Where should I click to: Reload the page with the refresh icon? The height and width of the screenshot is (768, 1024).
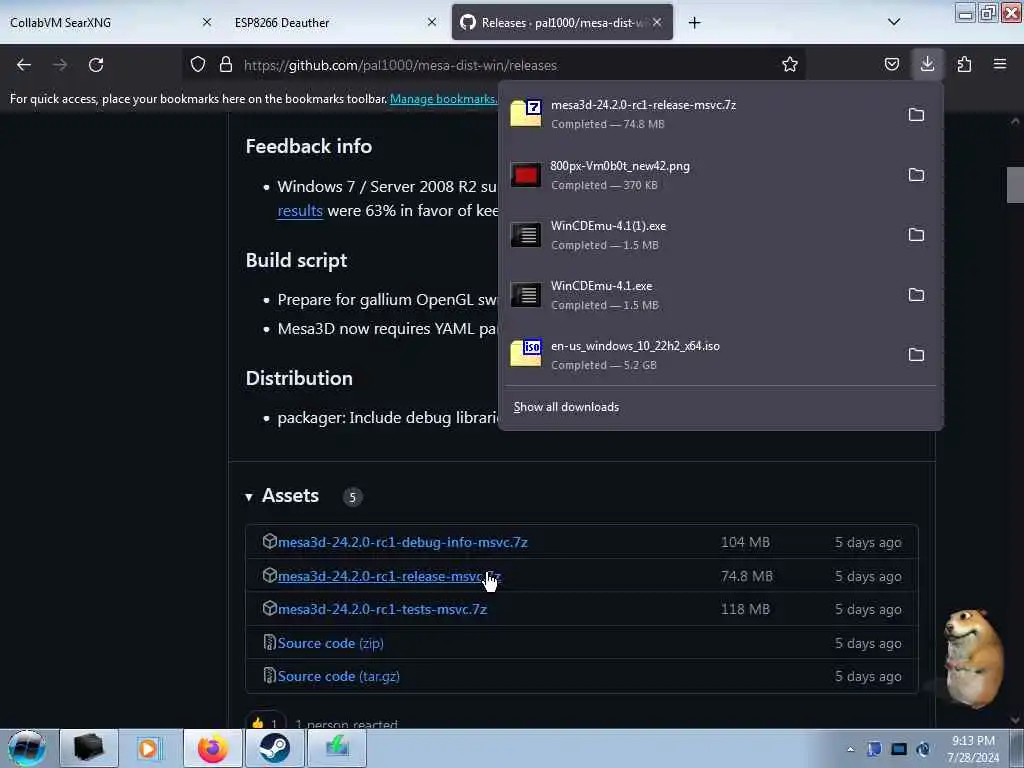96,65
